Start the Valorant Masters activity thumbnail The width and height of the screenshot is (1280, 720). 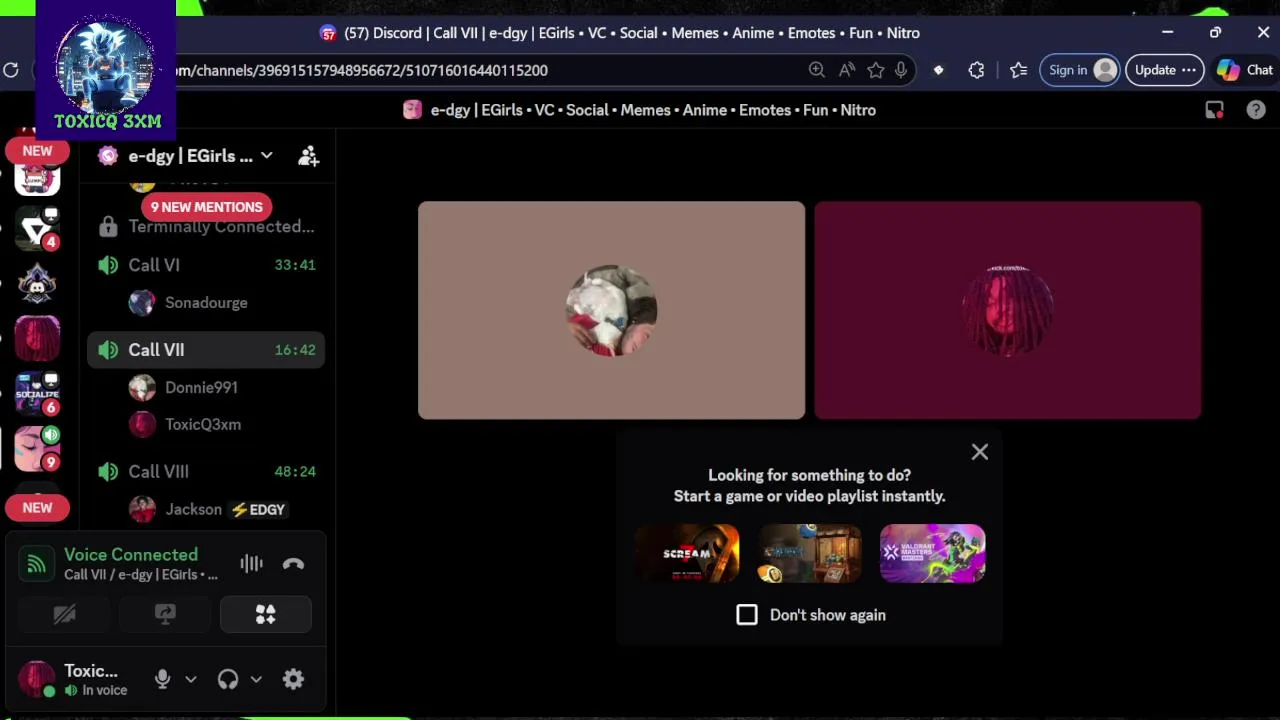tap(933, 553)
